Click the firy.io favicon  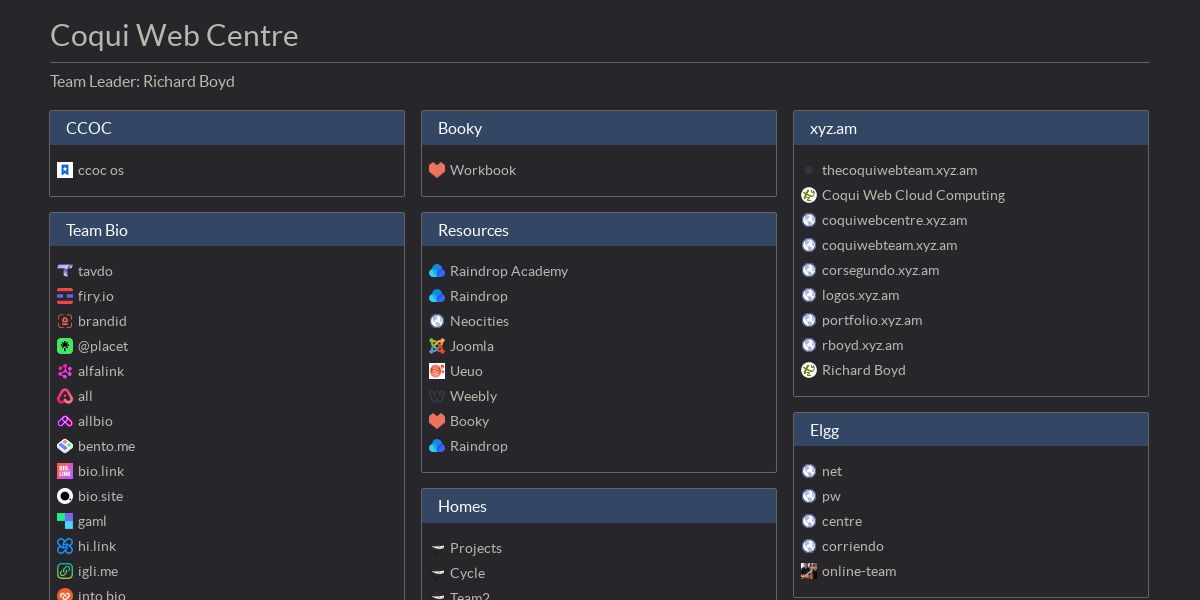coord(65,296)
